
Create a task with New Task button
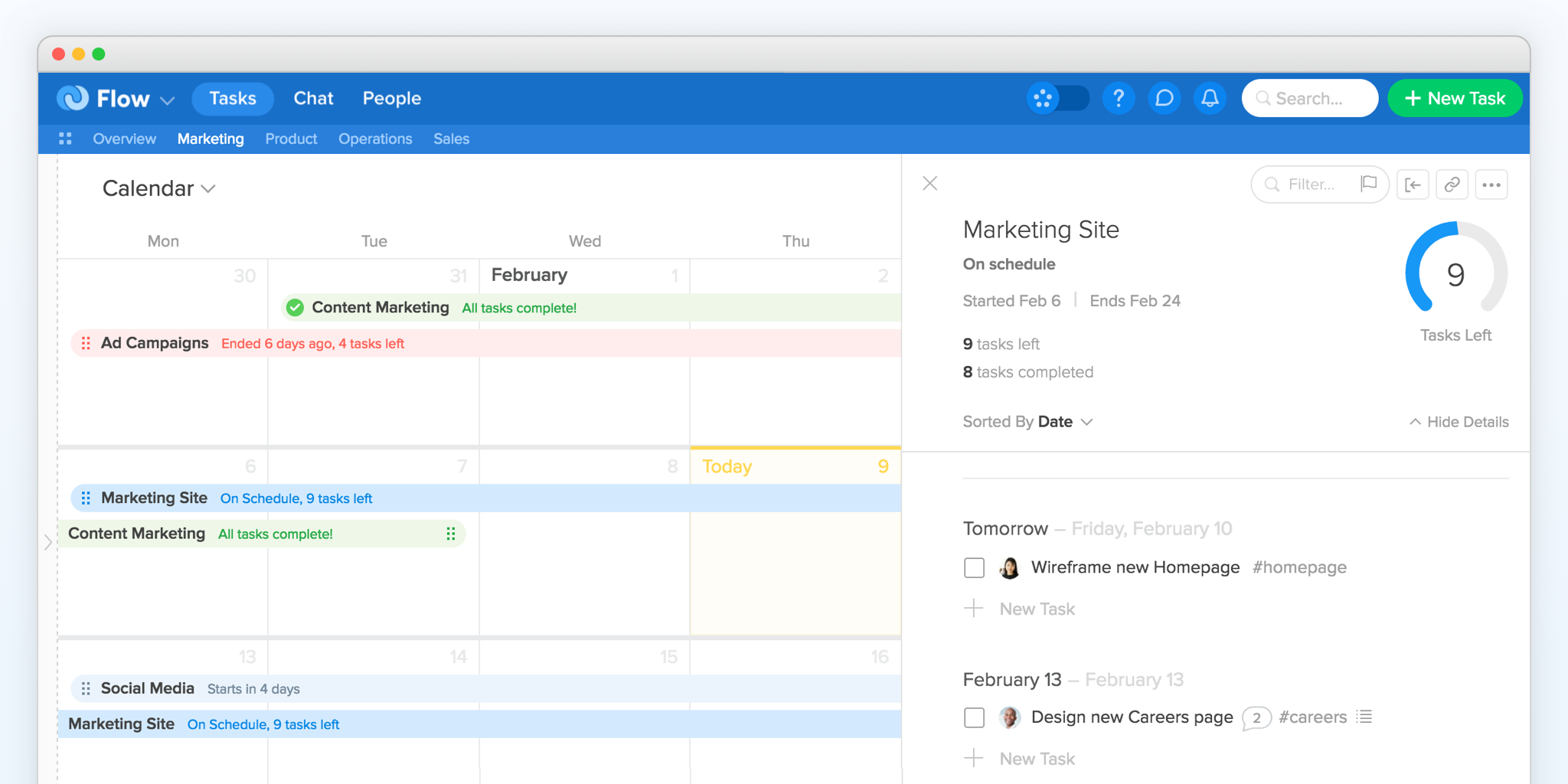pos(1455,98)
